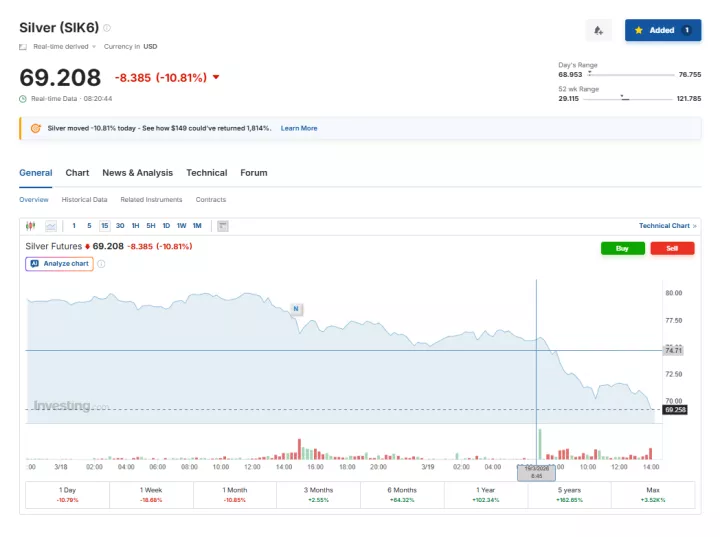Image resolution: width=720 pixels, height=537 pixels.
Task: Select the 1 Year performance cell
Action: tap(486, 494)
